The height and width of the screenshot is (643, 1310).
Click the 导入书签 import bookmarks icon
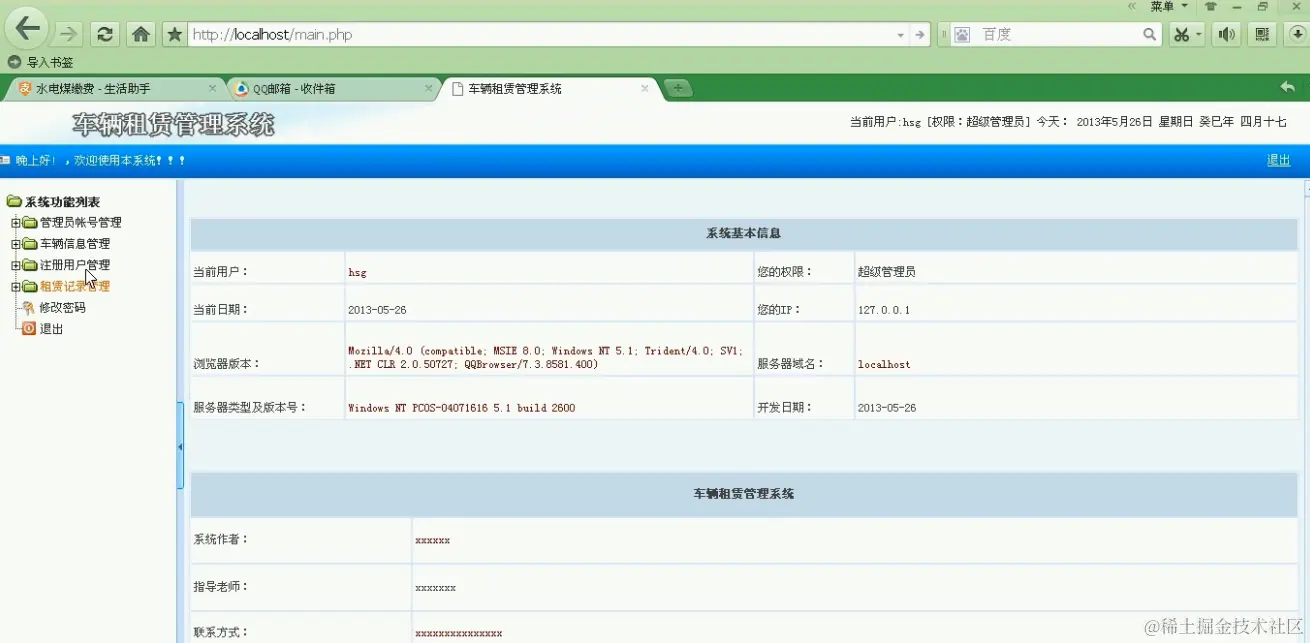pos(14,62)
